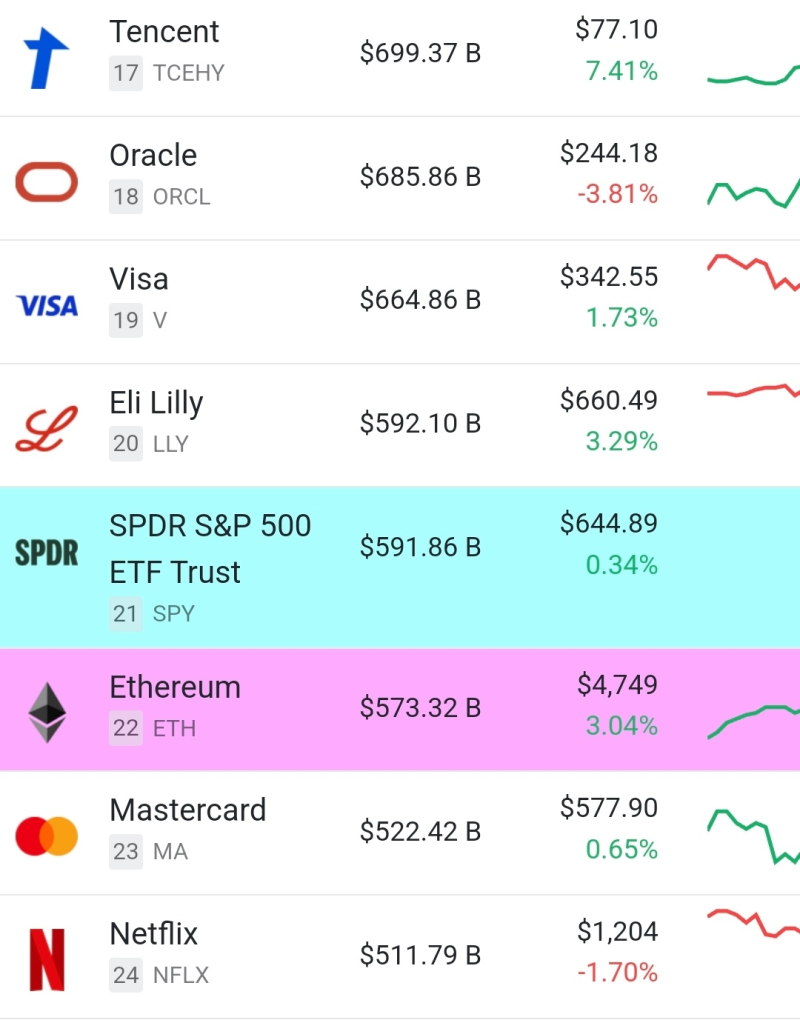
Task: Click Eli Lilly's $592.10 B market cap
Action: coord(420,423)
